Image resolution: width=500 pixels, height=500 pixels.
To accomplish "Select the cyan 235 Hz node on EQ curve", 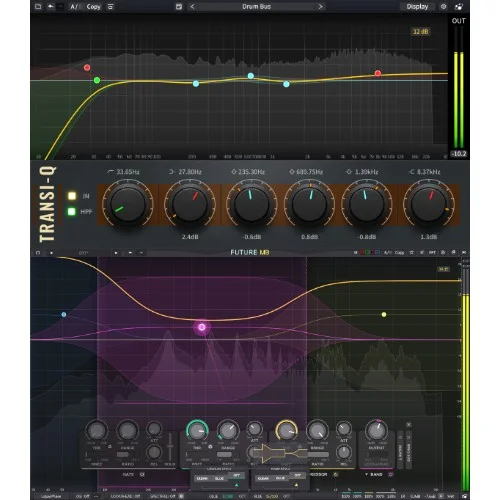I will pos(196,83).
